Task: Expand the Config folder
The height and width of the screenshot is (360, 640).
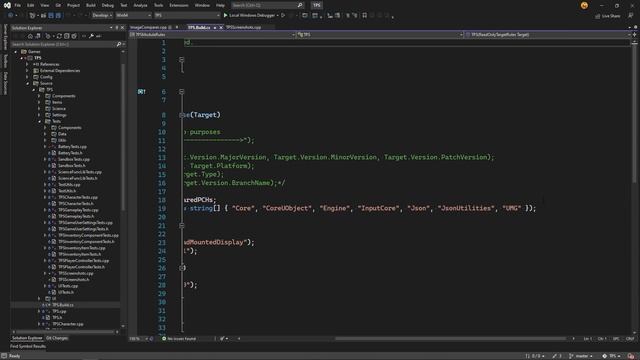Action: click(x=27, y=77)
